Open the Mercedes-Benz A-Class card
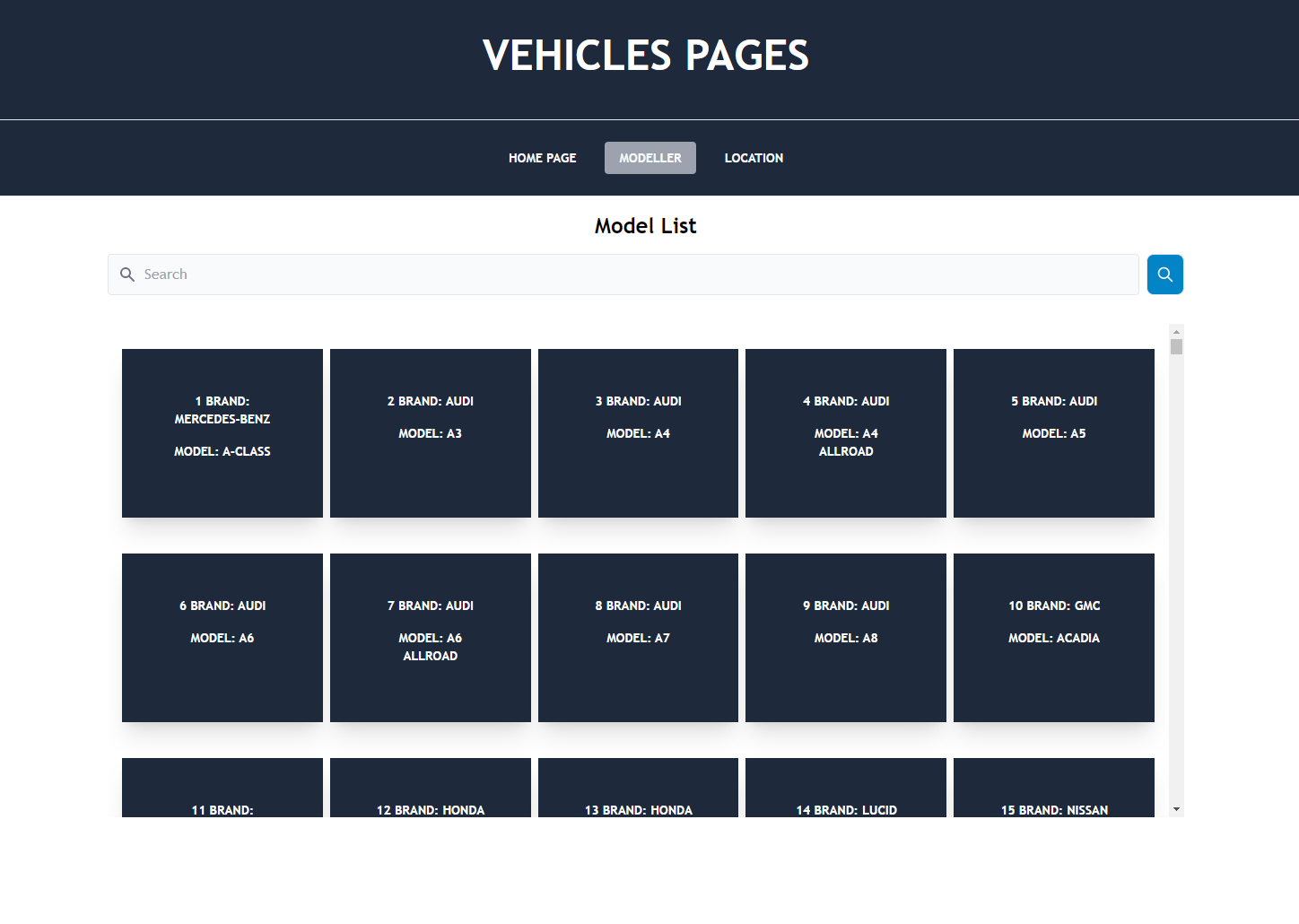This screenshot has width=1299, height=924. (222, 433)
